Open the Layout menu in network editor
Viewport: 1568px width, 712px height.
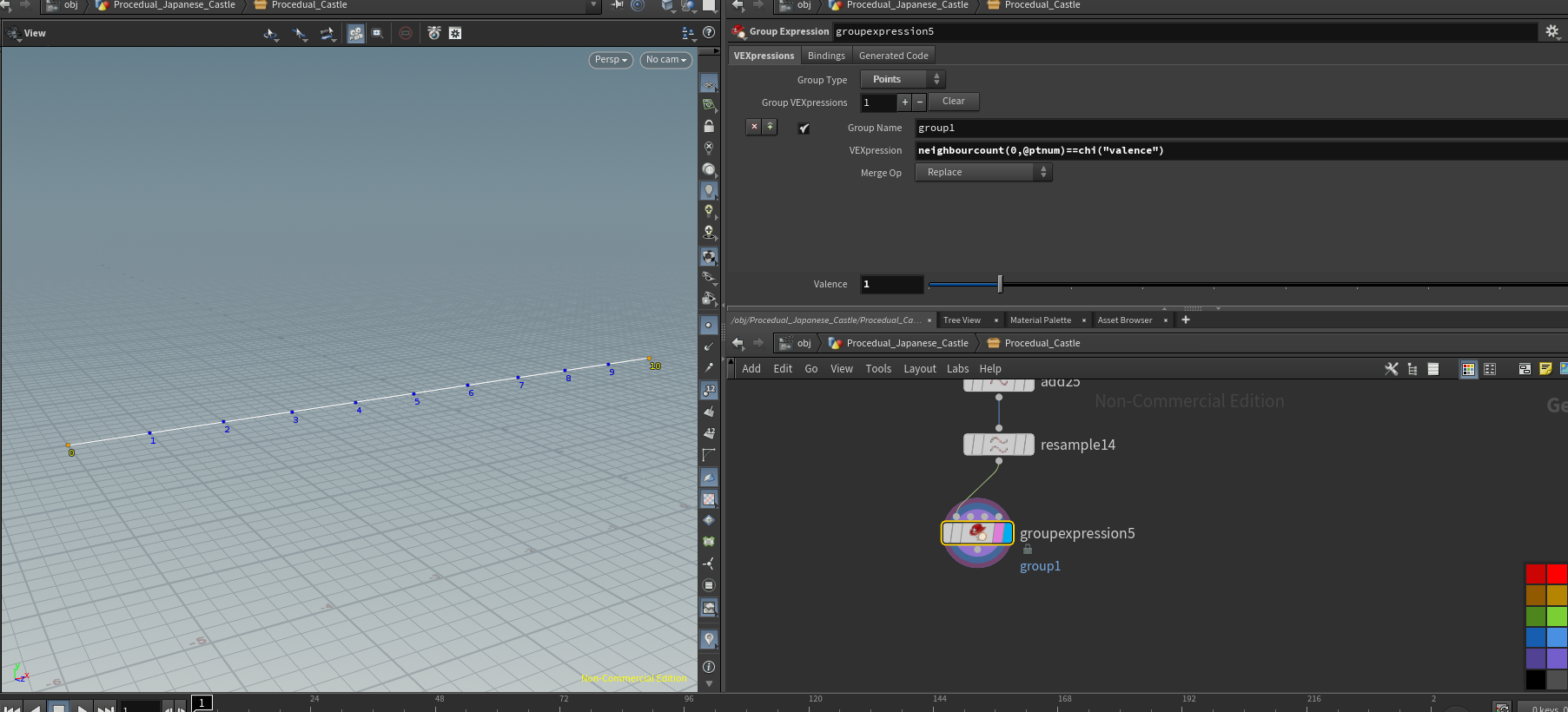[920, 369]
